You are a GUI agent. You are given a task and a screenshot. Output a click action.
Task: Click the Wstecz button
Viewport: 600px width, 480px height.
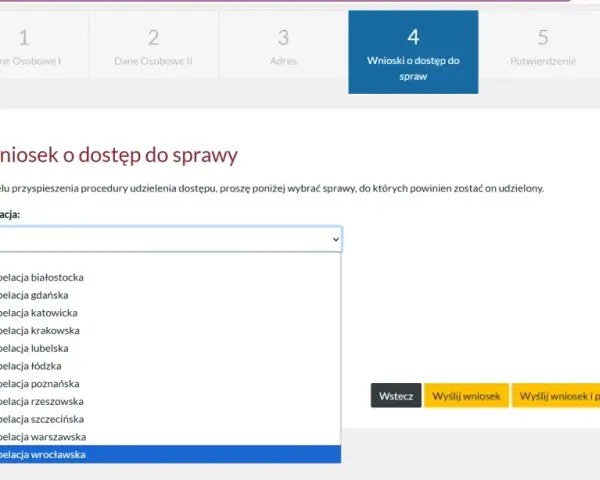click(x=396, y=395)
